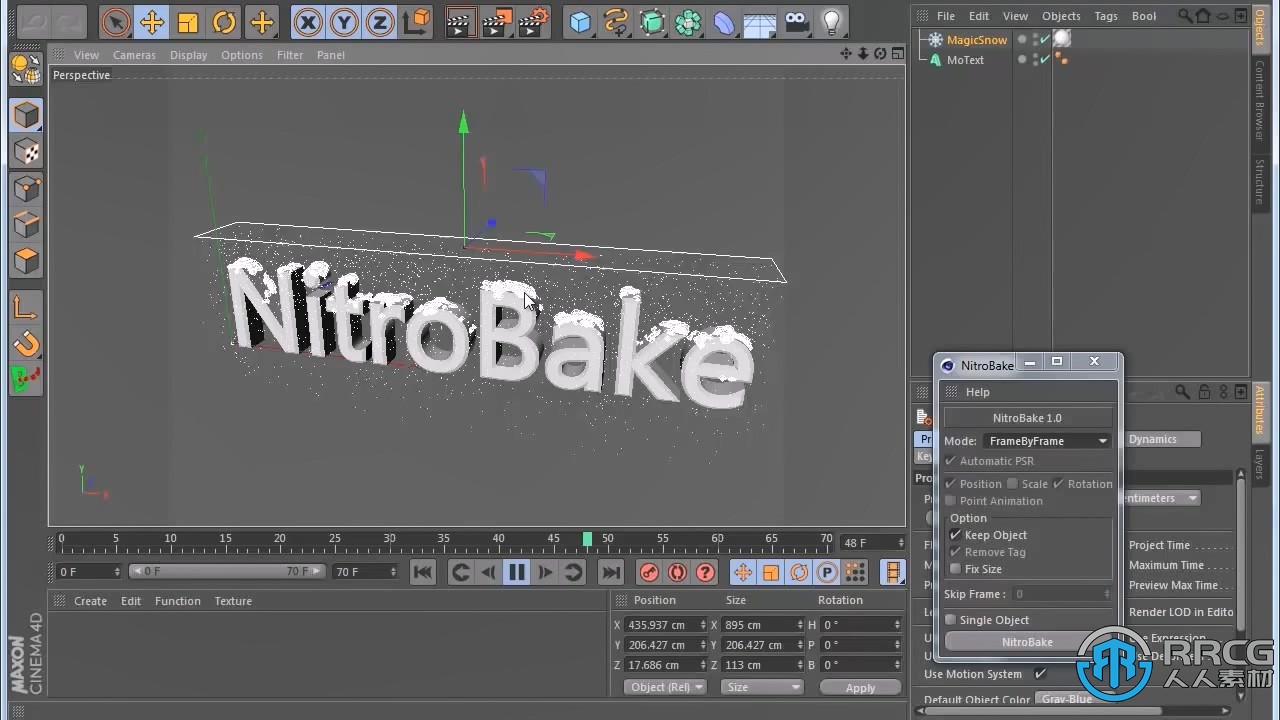Screen dimensions: 1280x720
Task: Activate the Move tool
Action: [x=152, y=21]
